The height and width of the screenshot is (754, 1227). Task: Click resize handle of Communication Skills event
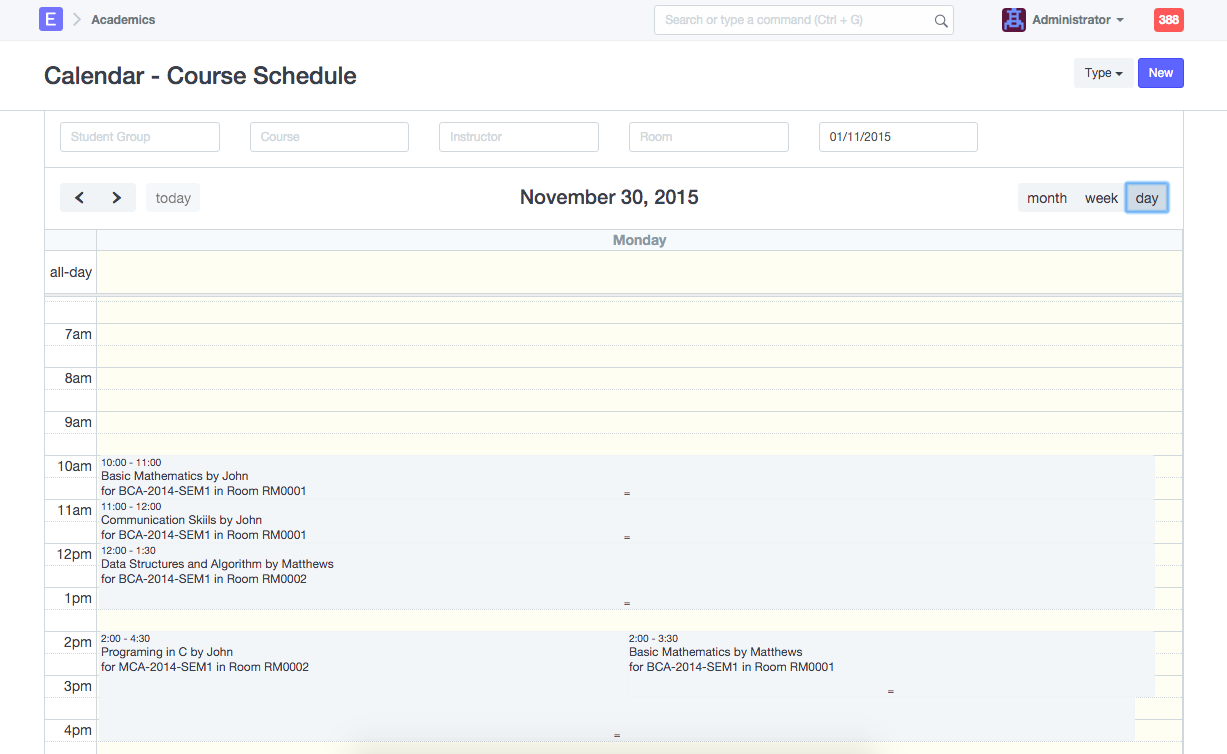coord(627,538)
